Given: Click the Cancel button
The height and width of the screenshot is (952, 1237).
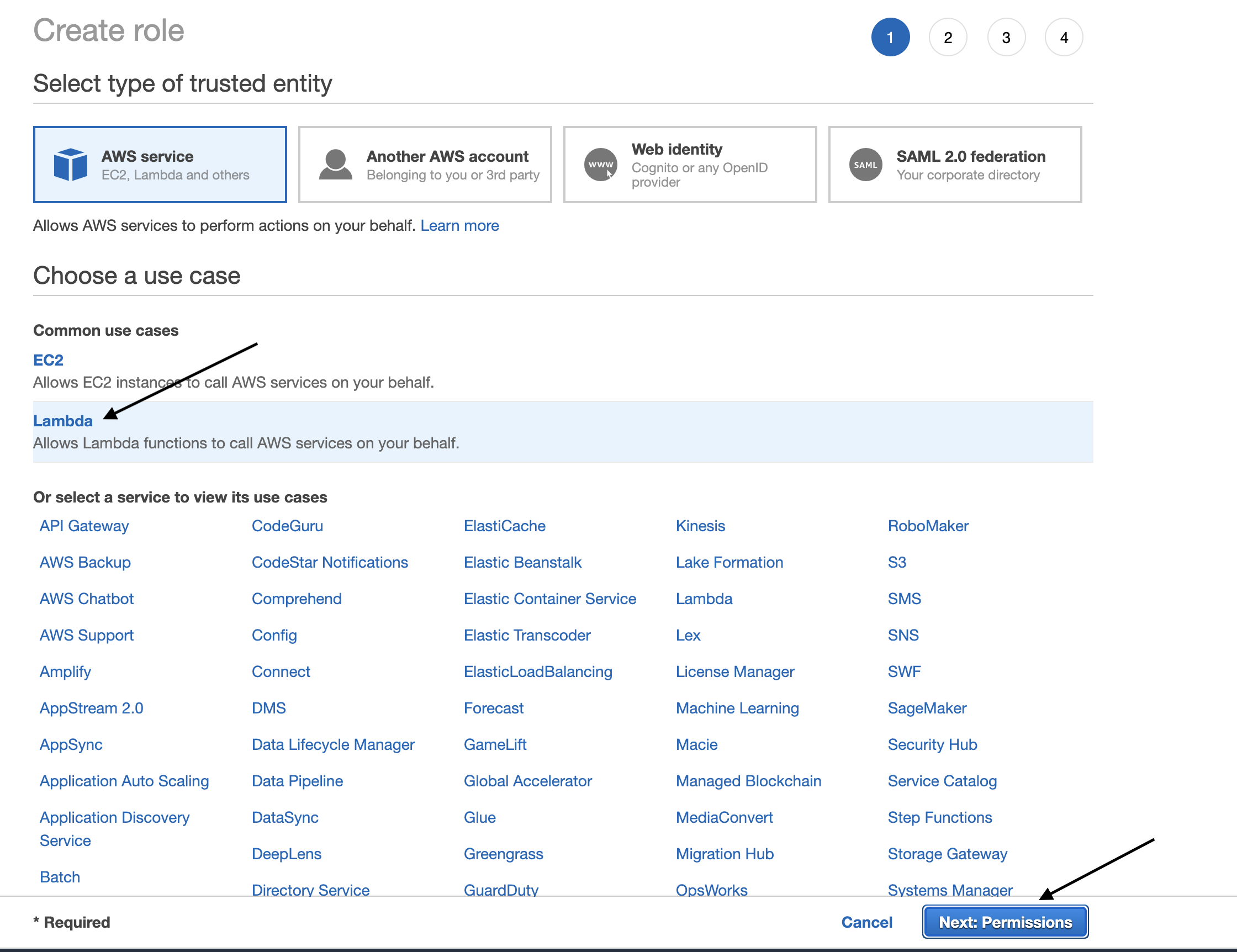Looking at the screenshot, I should point(866,922).
